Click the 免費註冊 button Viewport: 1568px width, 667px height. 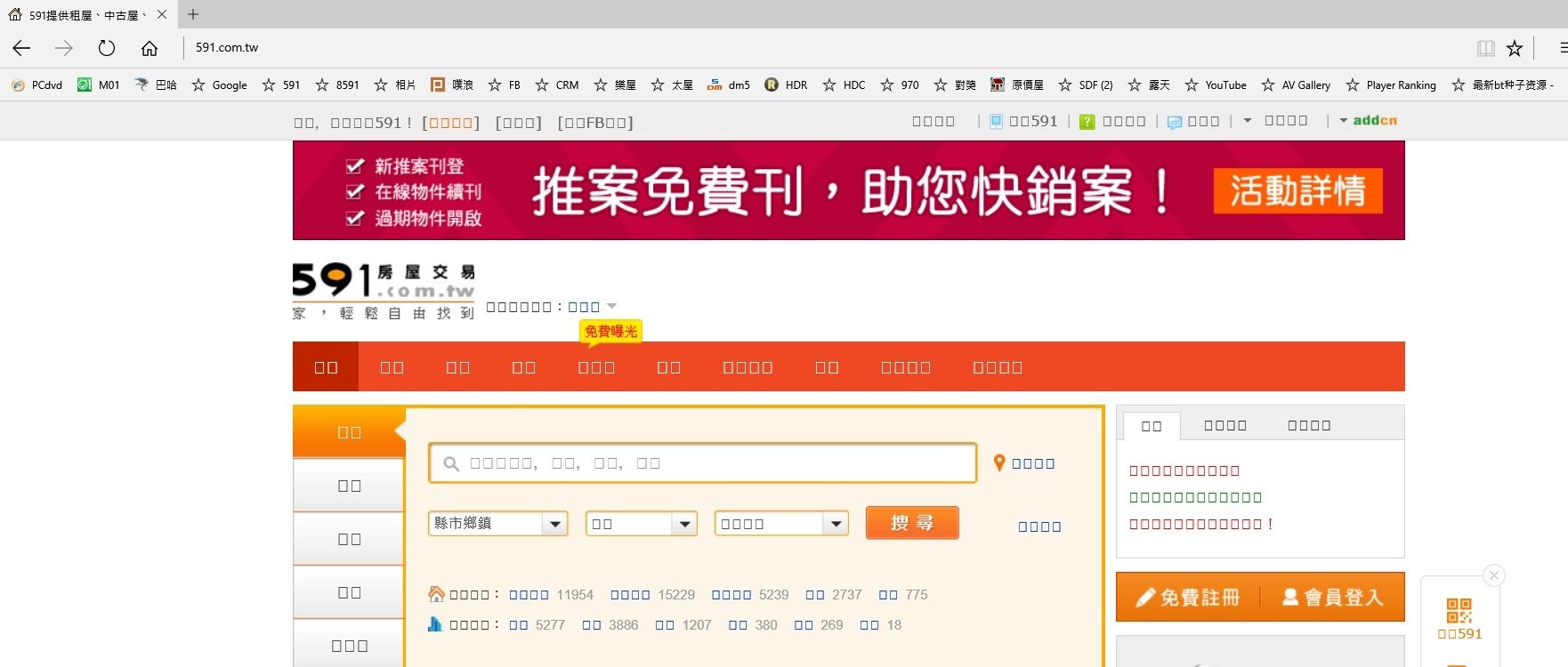point(1188,598)
